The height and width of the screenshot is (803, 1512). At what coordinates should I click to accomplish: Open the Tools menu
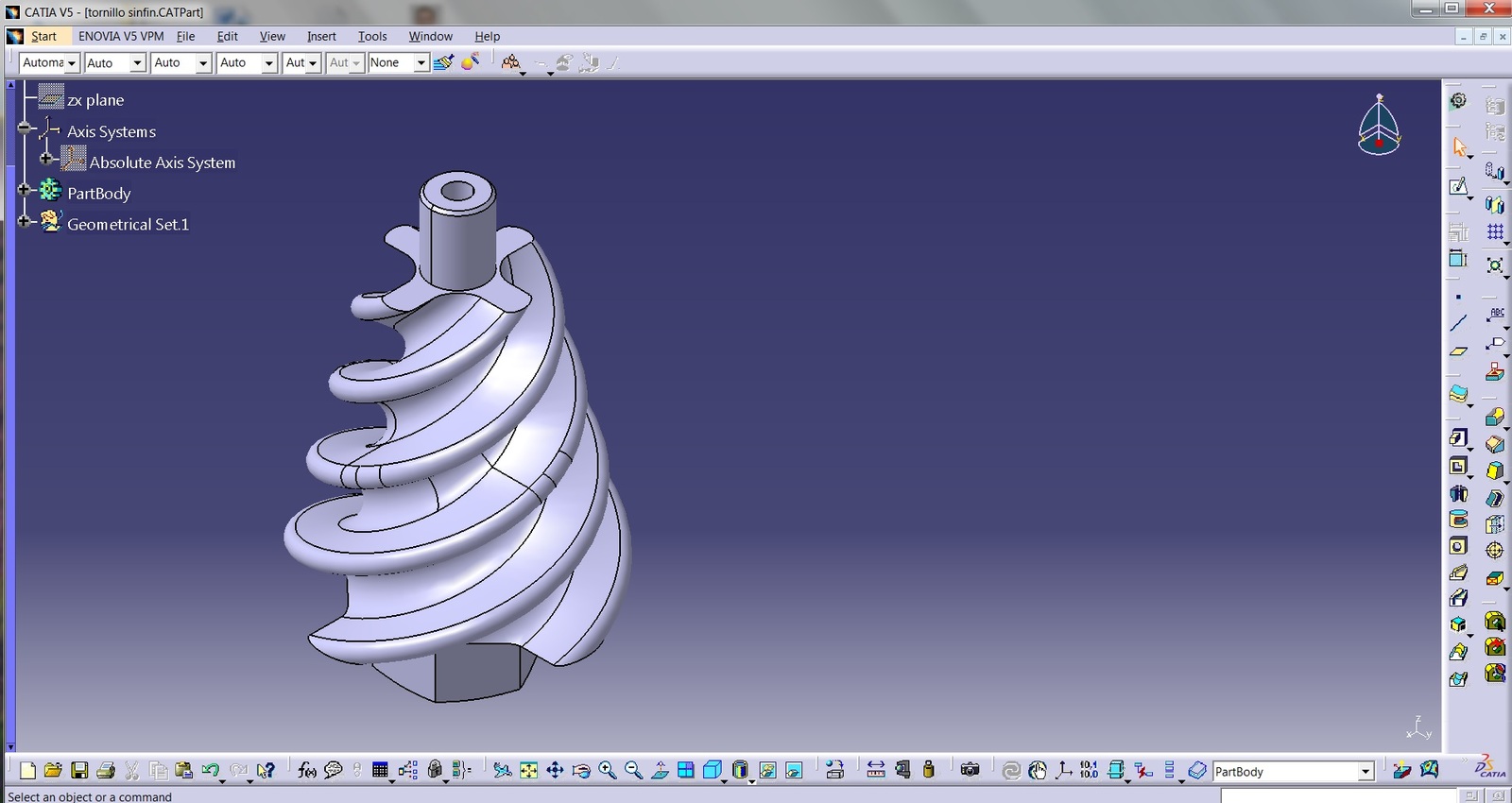pos(372,36)
